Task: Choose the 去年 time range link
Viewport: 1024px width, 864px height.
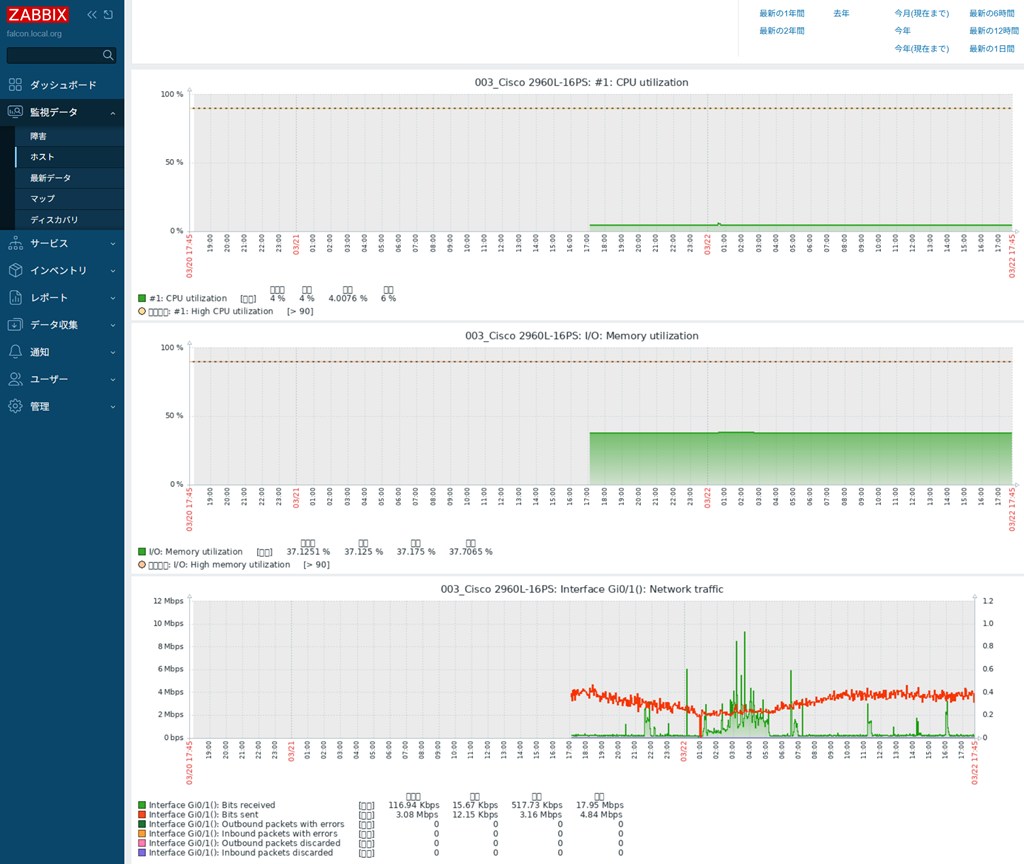Action: pyautogui.click(x=841, y=13)
